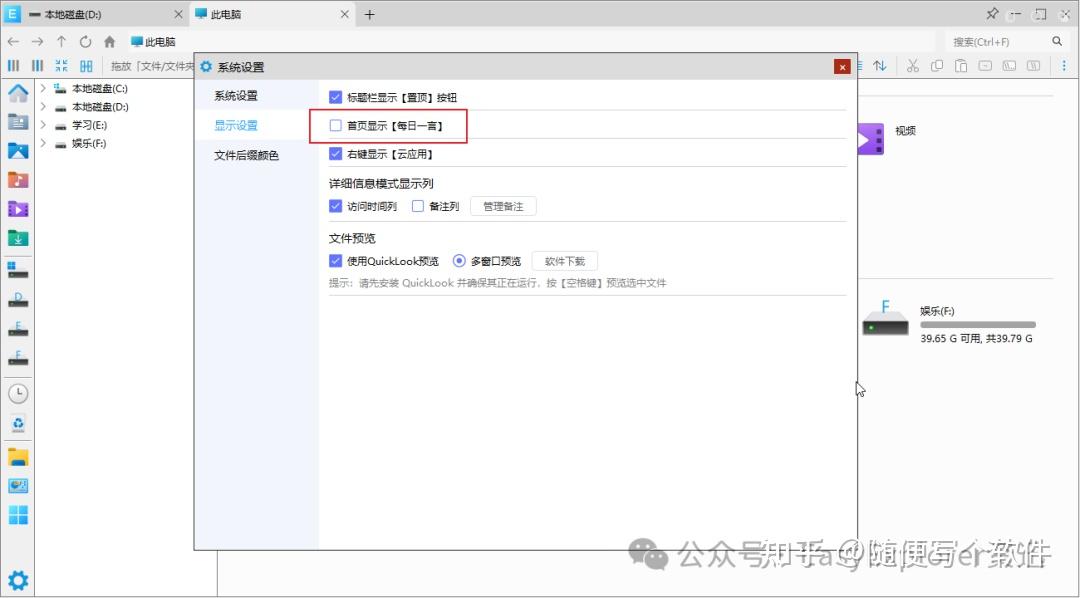The image size is (1080, 598).
Task: Click the paste clipboard icon
Action: click(961, 66)
